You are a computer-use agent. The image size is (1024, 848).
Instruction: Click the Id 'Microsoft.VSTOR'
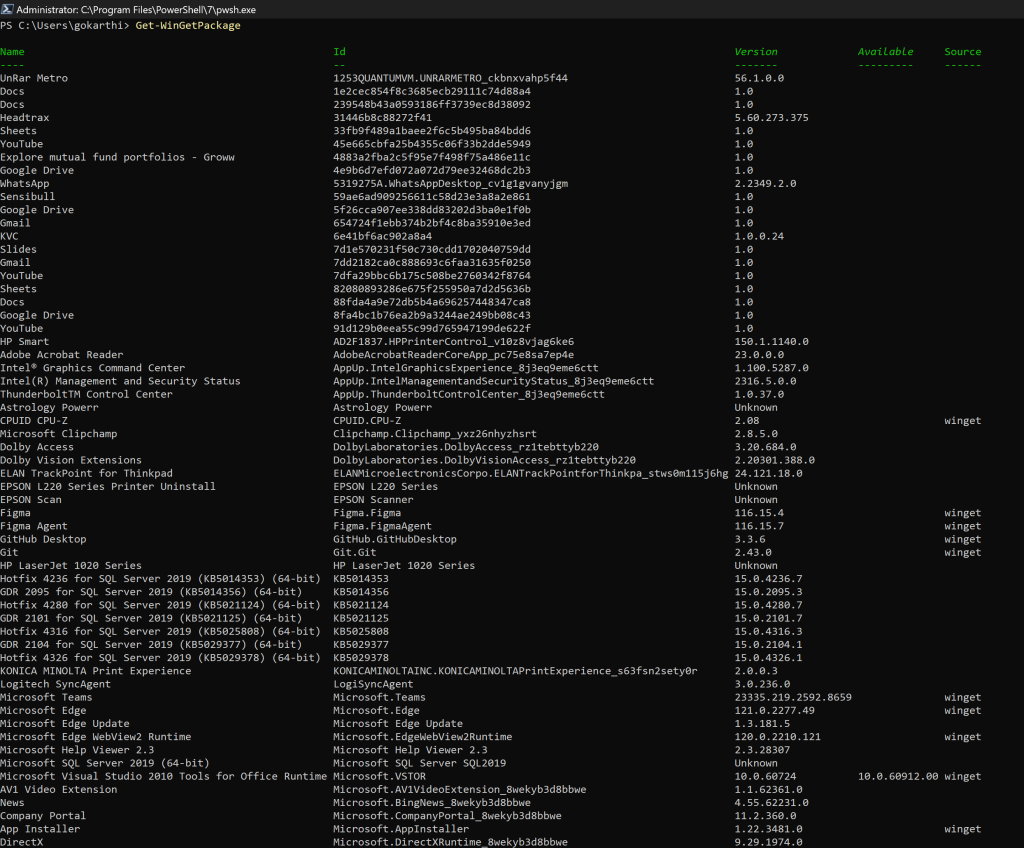[379, 776]
